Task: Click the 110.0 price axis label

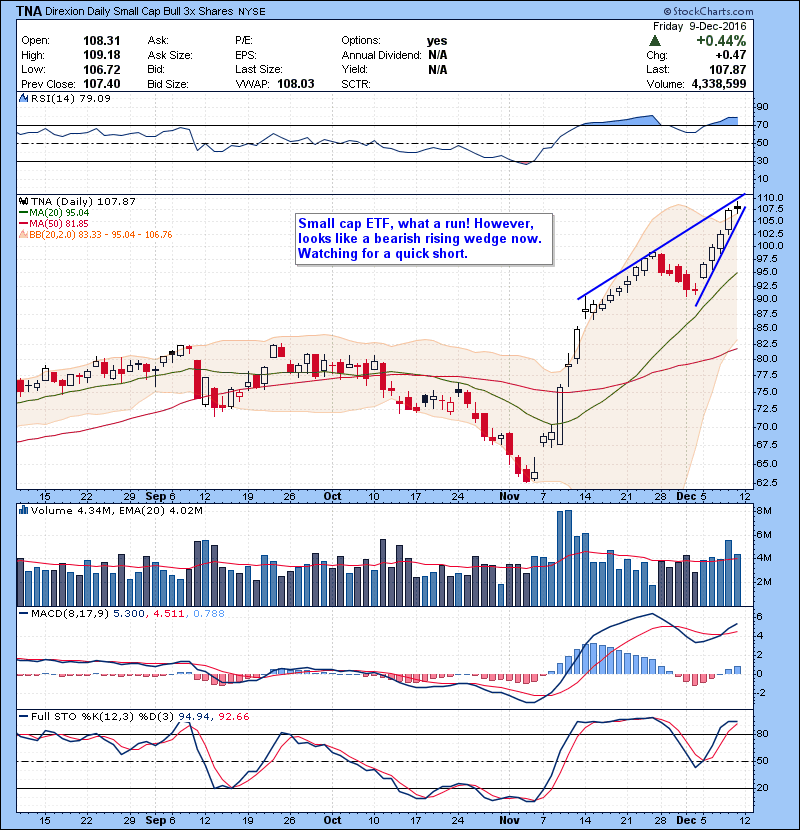Action: [770, 197]
